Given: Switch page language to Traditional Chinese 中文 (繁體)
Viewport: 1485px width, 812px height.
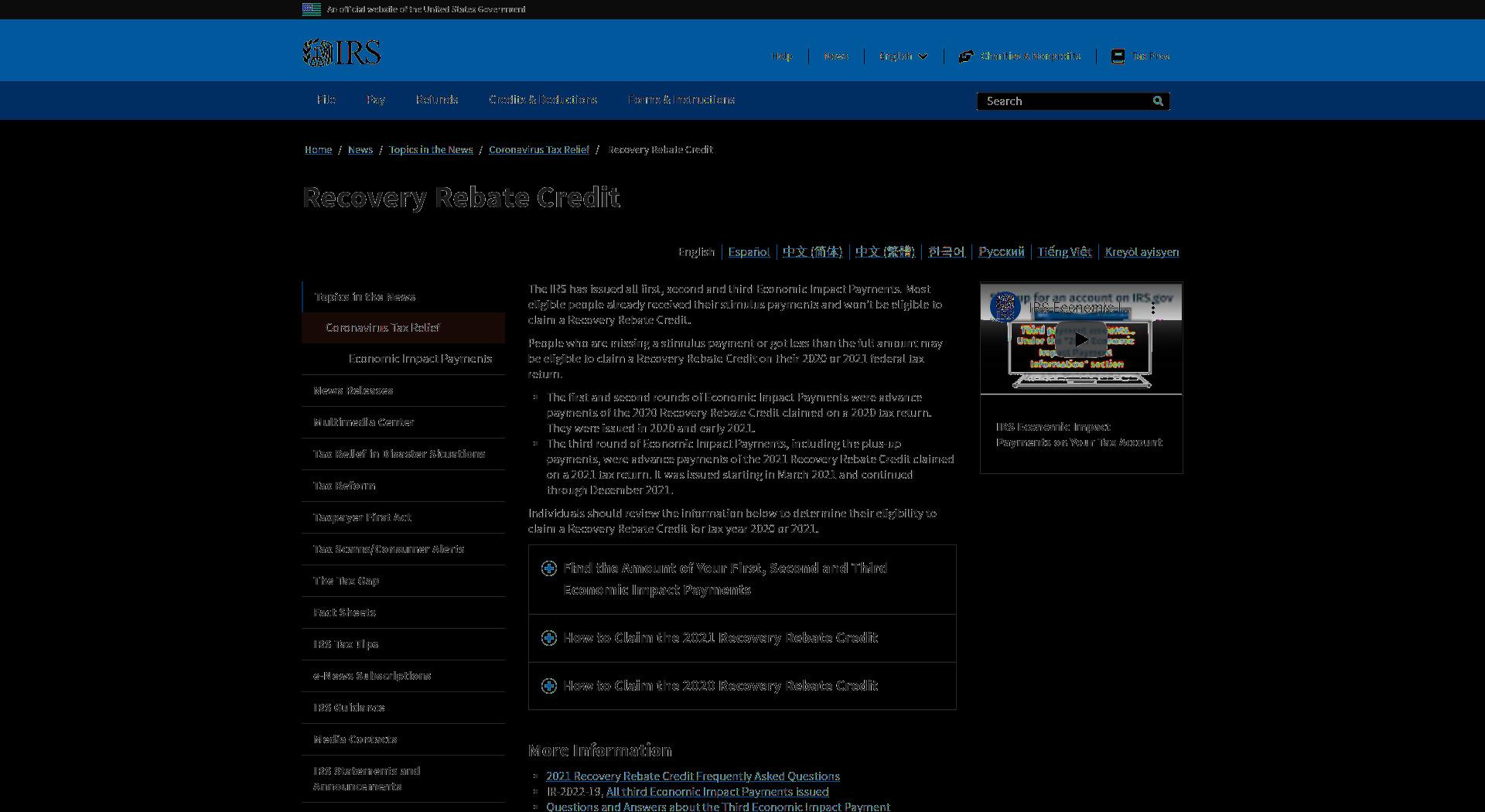Looking at the screenshot, I should click(x=885, y=252).
